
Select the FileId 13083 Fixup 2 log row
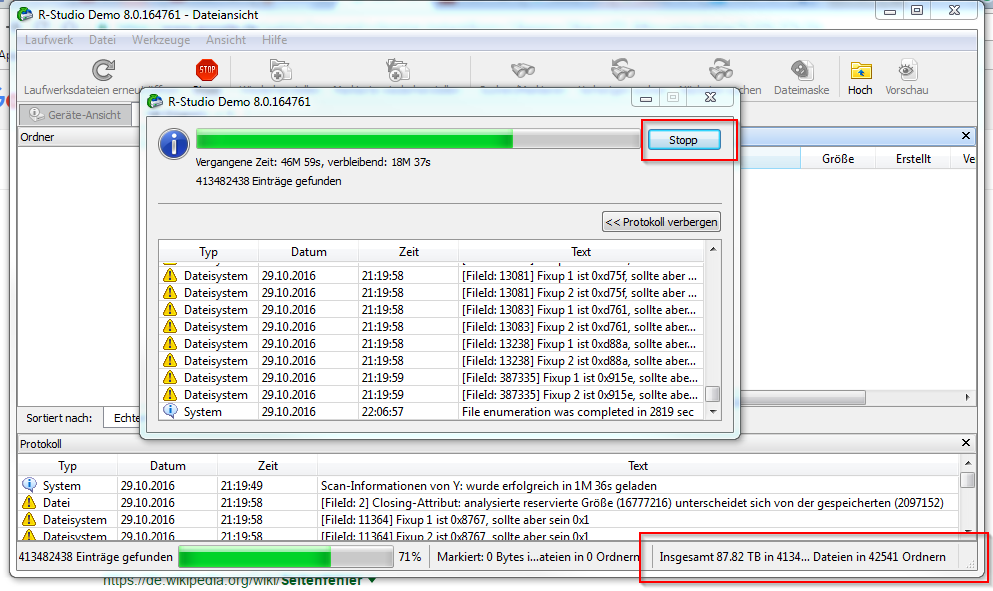[431, 327]
